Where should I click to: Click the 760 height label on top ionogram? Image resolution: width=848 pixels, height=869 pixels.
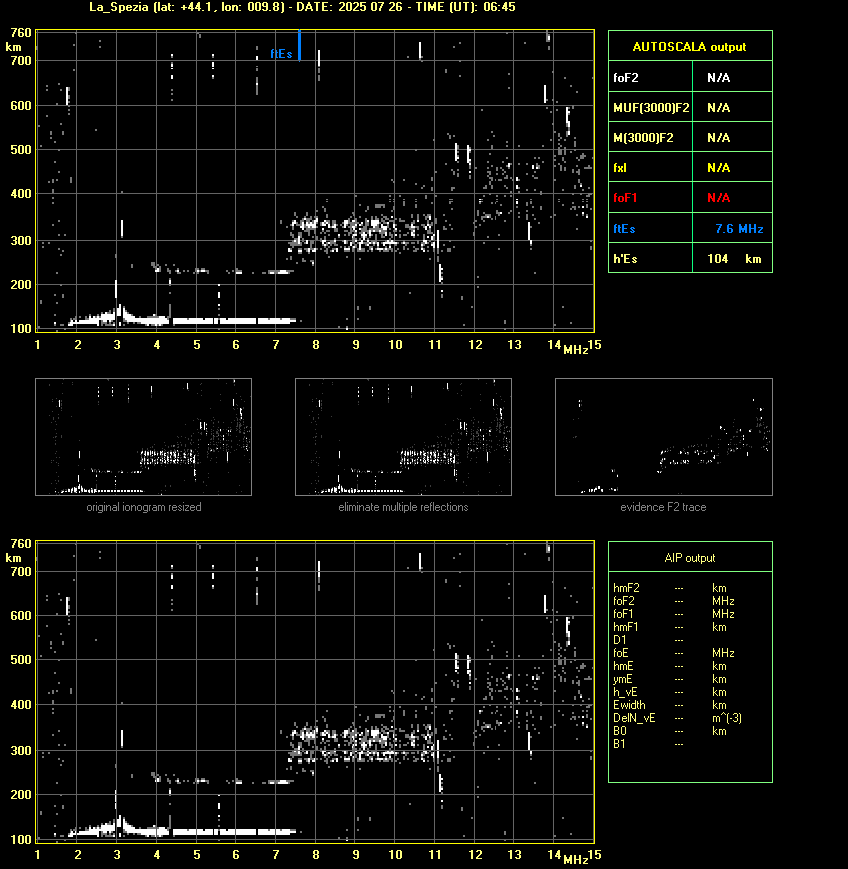(x=21, y=33)
